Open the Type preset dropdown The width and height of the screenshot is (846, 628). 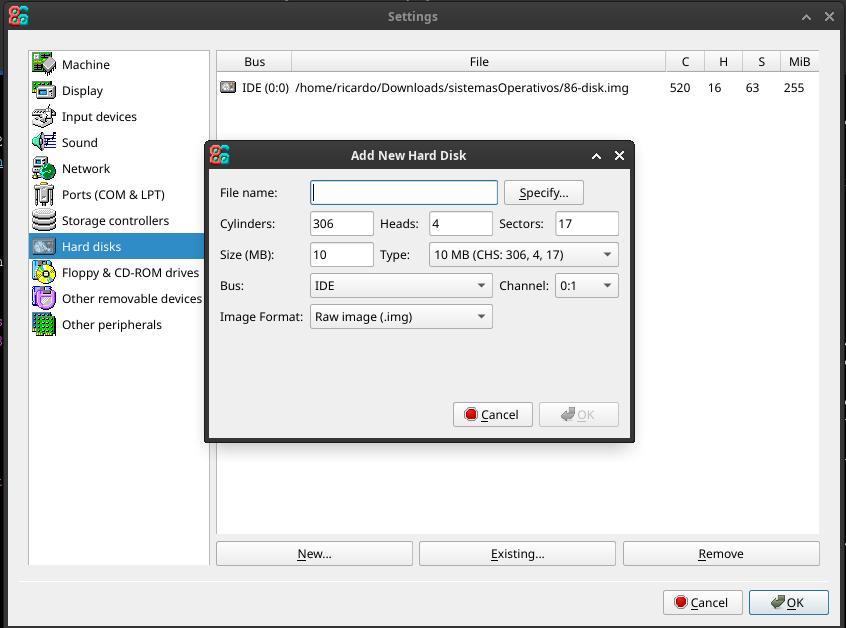pyautogui.click(x=523, y=255)
